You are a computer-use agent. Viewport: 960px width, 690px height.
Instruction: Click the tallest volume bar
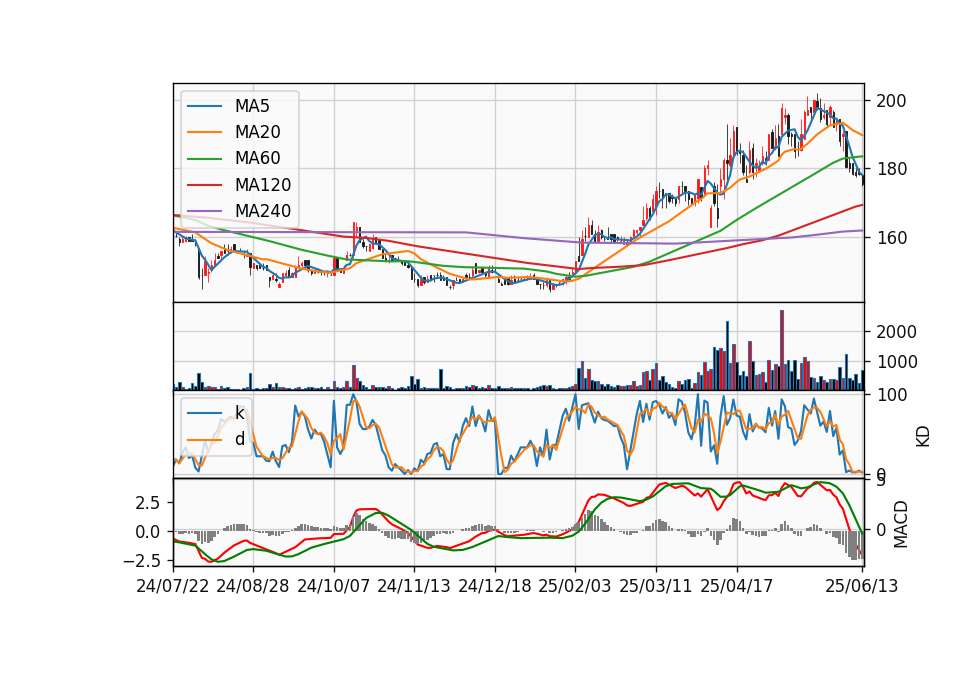(782, 350)
